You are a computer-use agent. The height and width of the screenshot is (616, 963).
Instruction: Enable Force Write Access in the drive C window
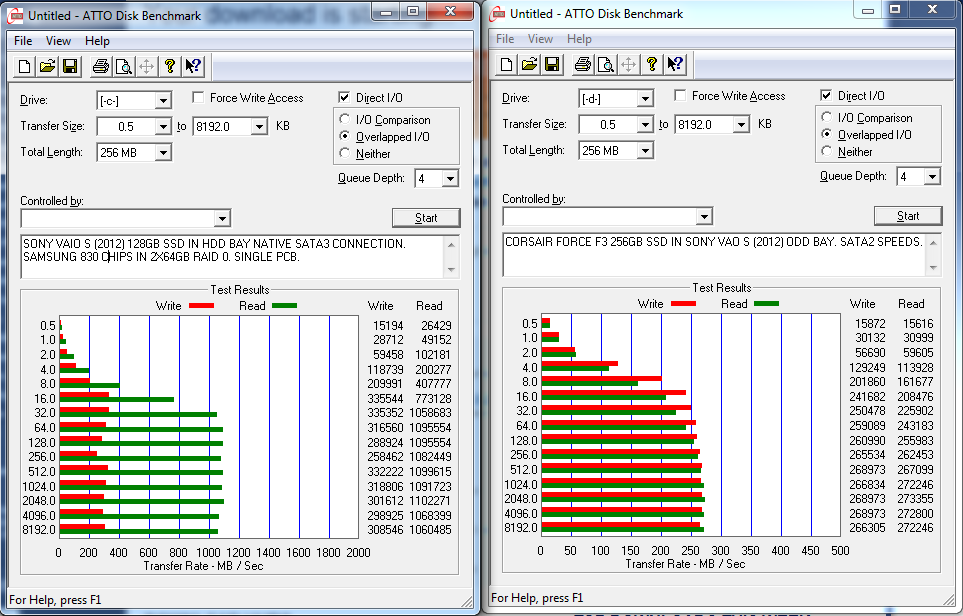tap(200, 98)
